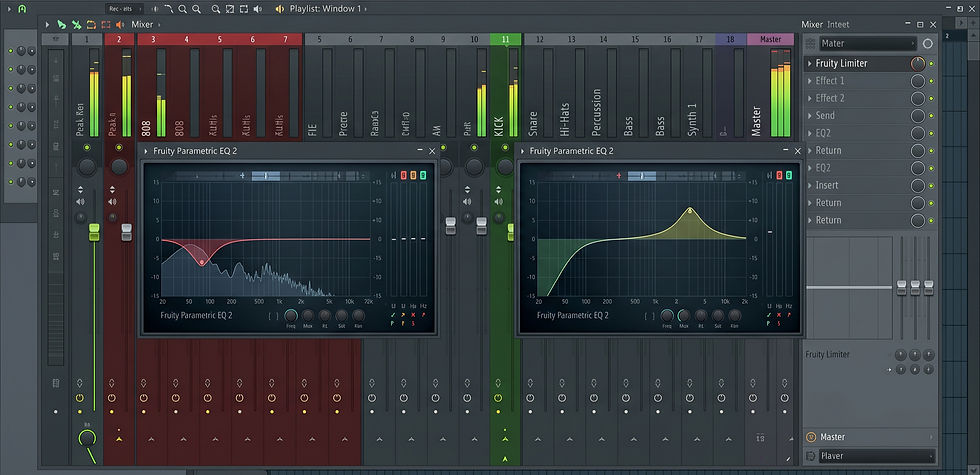
Task: Open the Mater preset dropdown
Action: [868, 44]
